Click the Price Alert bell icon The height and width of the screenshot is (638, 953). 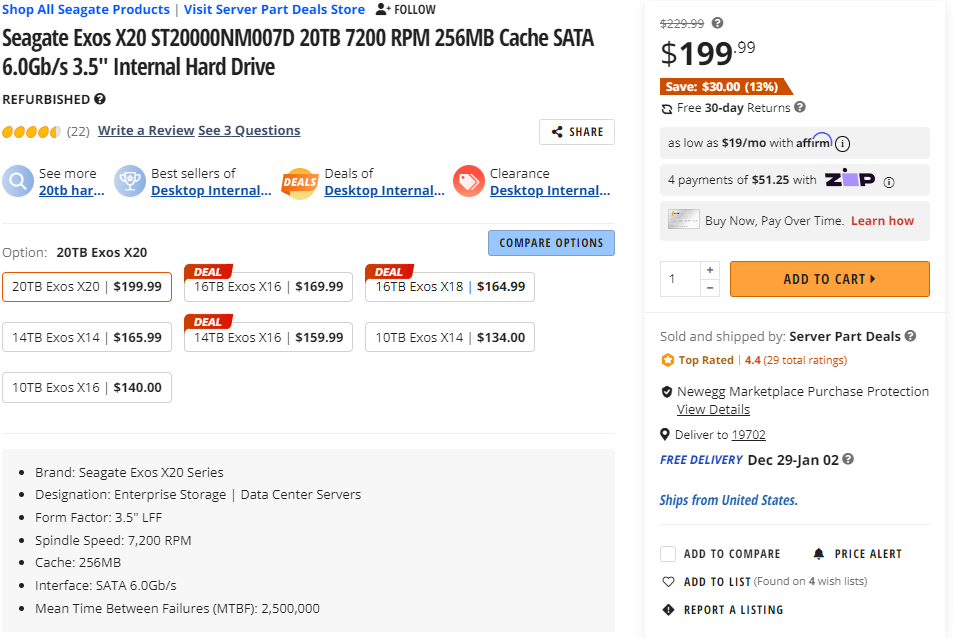pos(819,553)
